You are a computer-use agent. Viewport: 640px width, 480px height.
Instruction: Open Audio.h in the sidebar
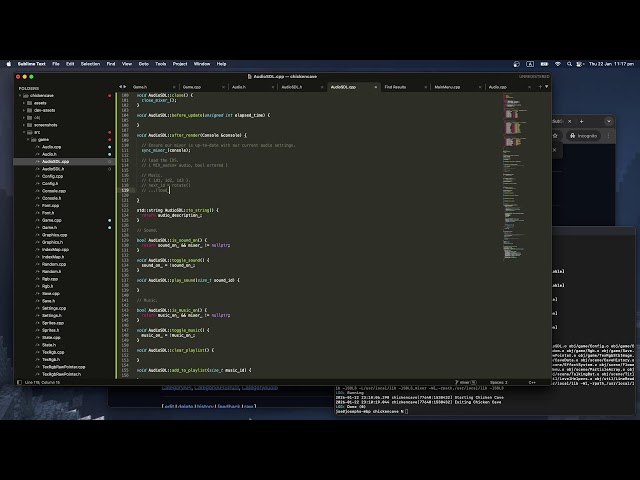click(49, 154)
